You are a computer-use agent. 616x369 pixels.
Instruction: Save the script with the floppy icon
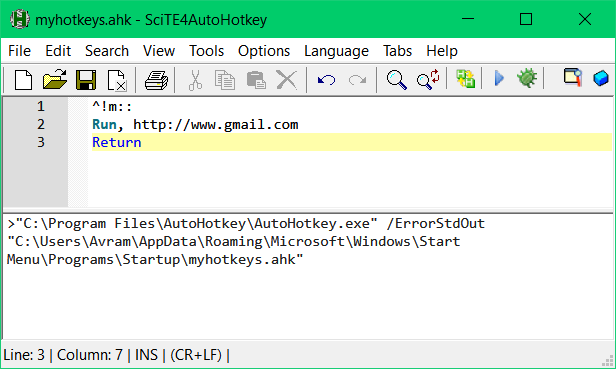(x=86, y=80)
